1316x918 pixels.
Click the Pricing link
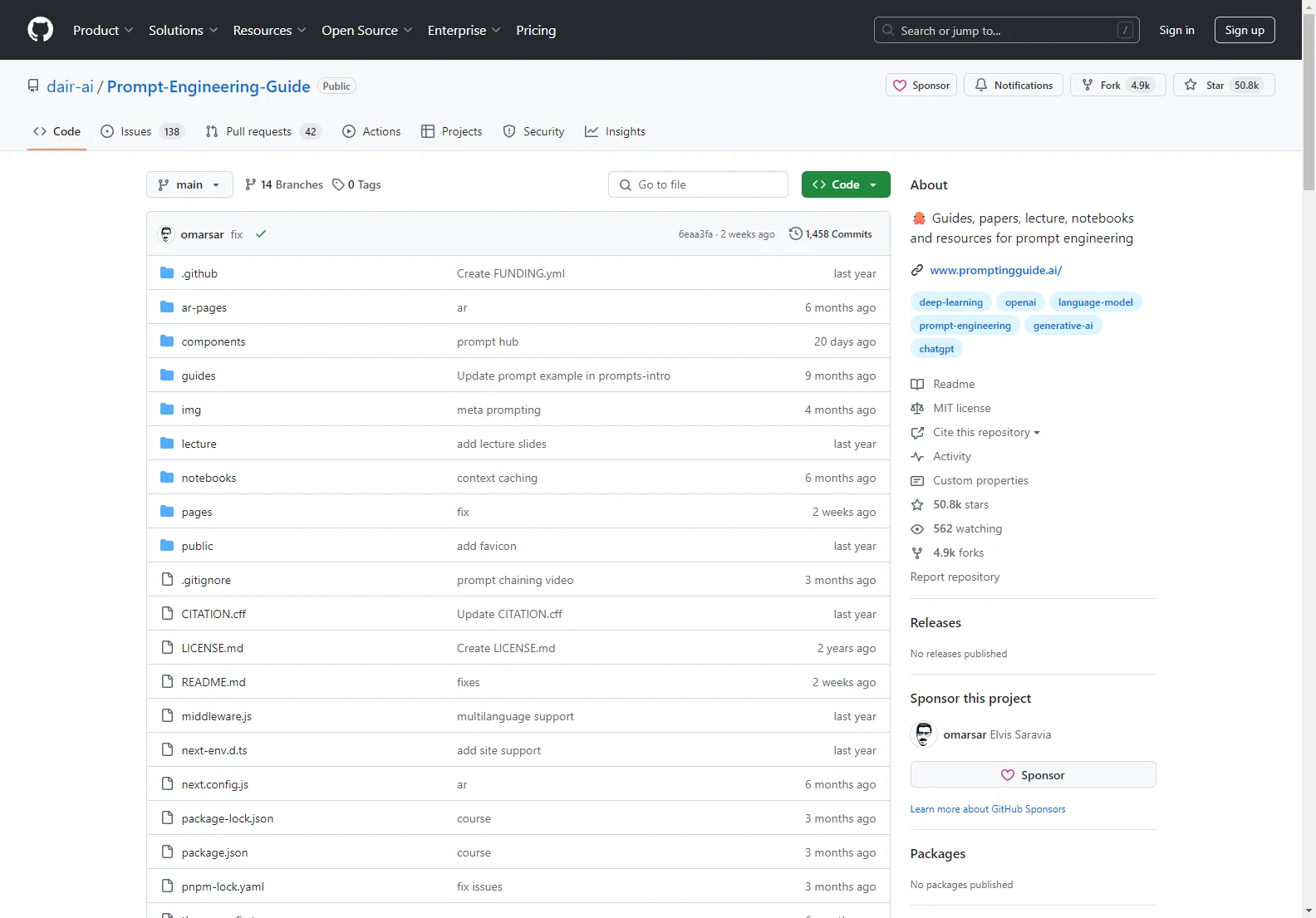[536, 30]
